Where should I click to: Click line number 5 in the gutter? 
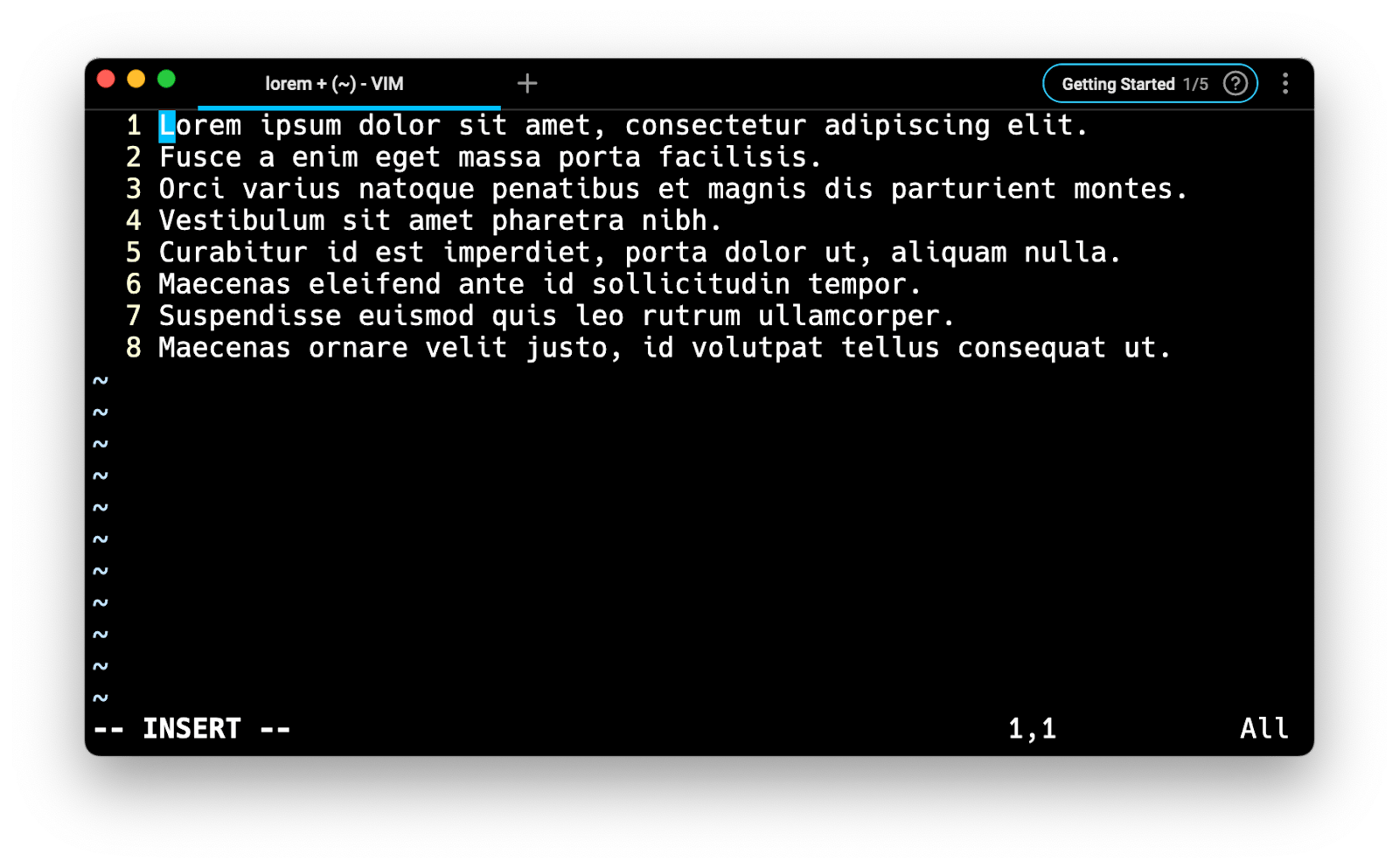click(133, 253)
